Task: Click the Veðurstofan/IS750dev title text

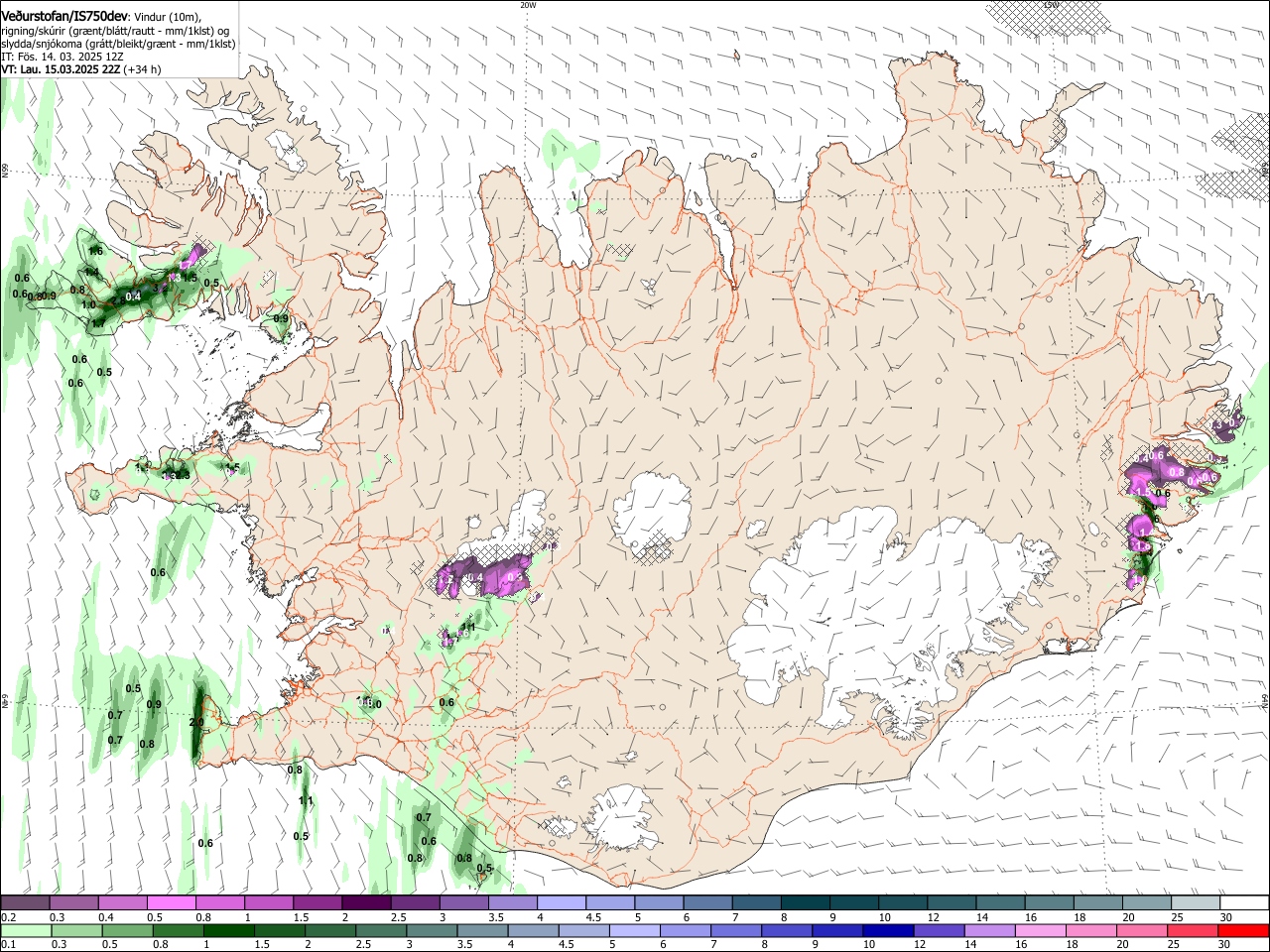Action: pos(64,17)
